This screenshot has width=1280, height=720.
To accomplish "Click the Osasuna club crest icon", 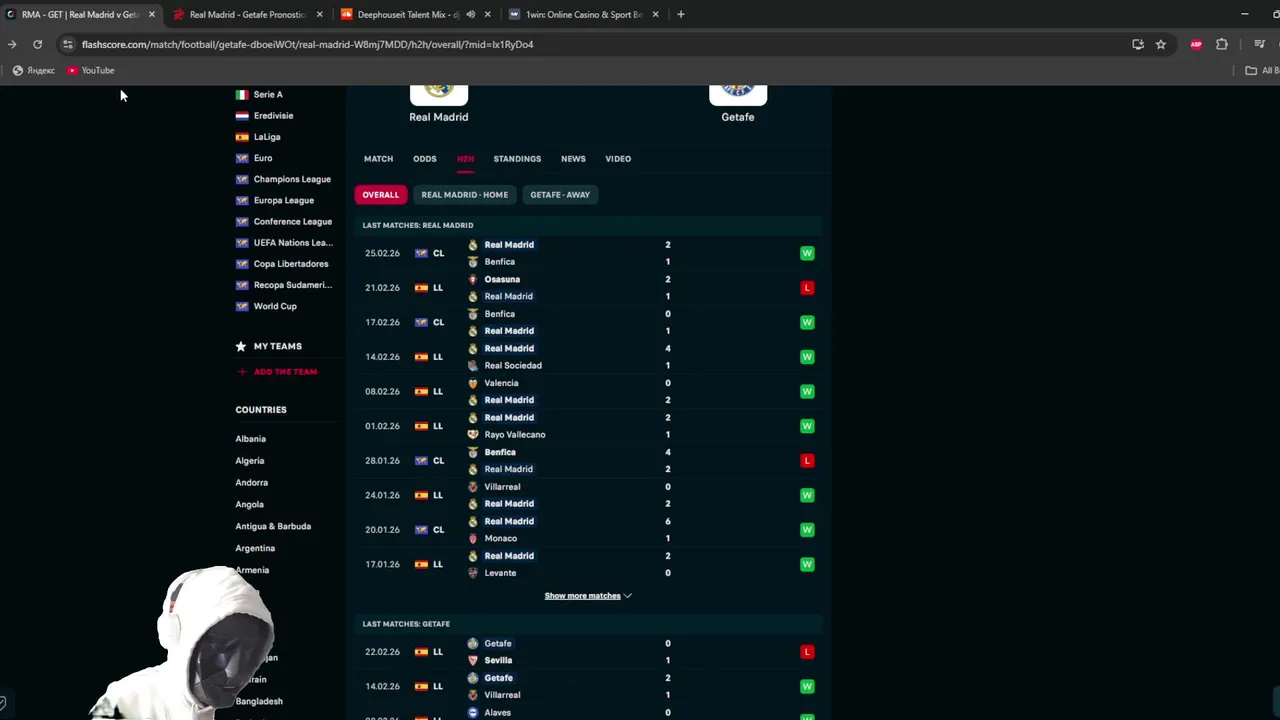I will coord(473,280).
